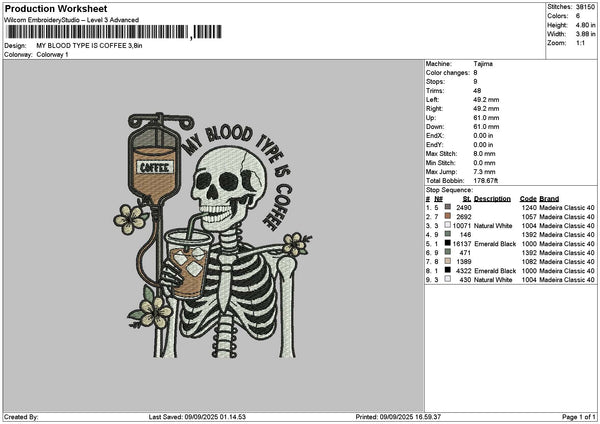This screenshot has width=600, height=424.
Task: Click the Stitches value '38150'
Action: click(x=585, y=7)
